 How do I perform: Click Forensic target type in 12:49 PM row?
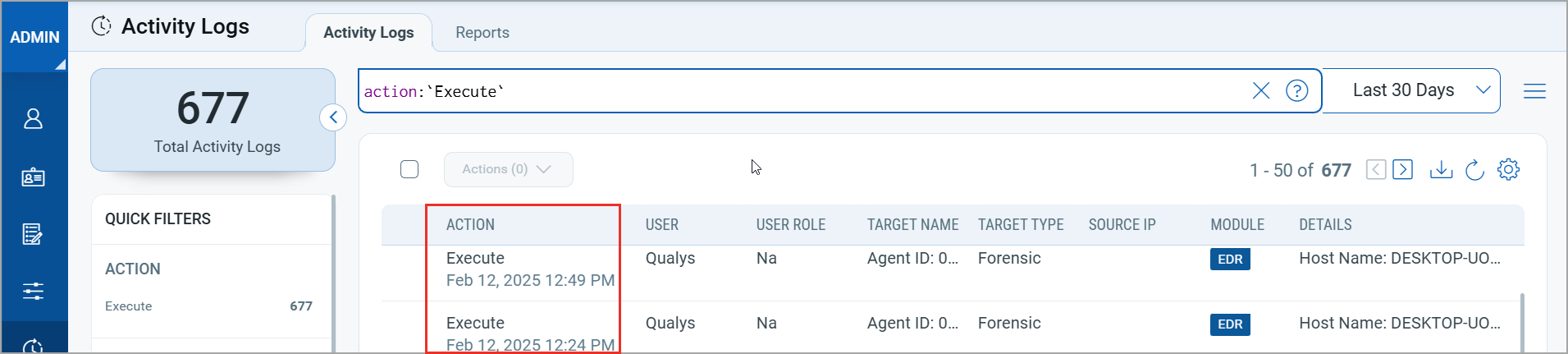[1009, 258]
